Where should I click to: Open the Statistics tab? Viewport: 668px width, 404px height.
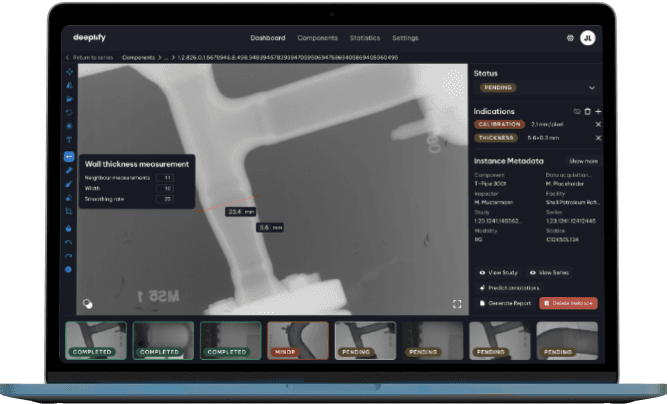click(x=365, y=38)
